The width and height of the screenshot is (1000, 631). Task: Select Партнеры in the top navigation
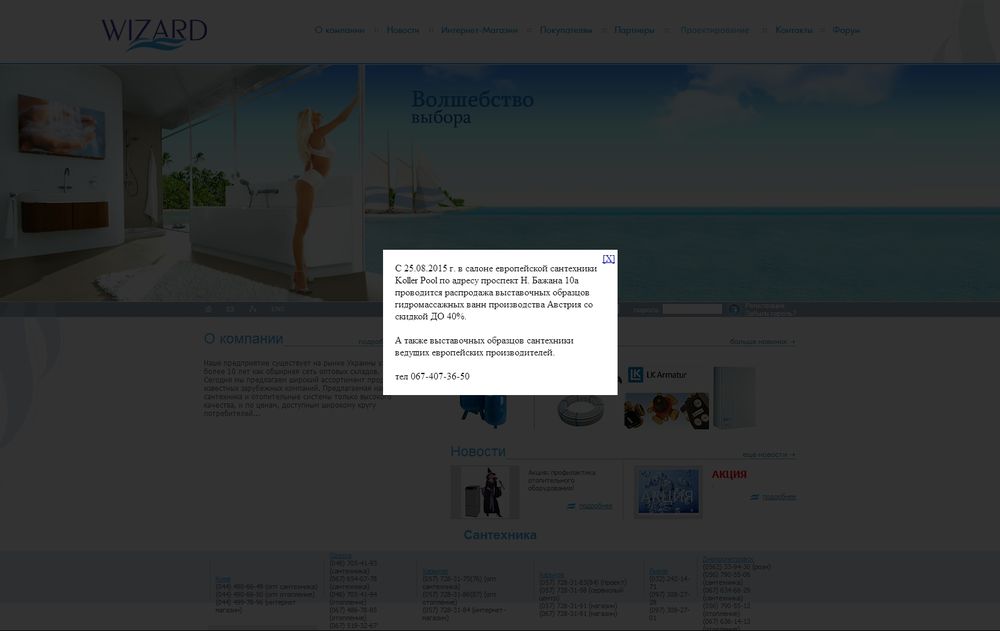tap(634, 30)
